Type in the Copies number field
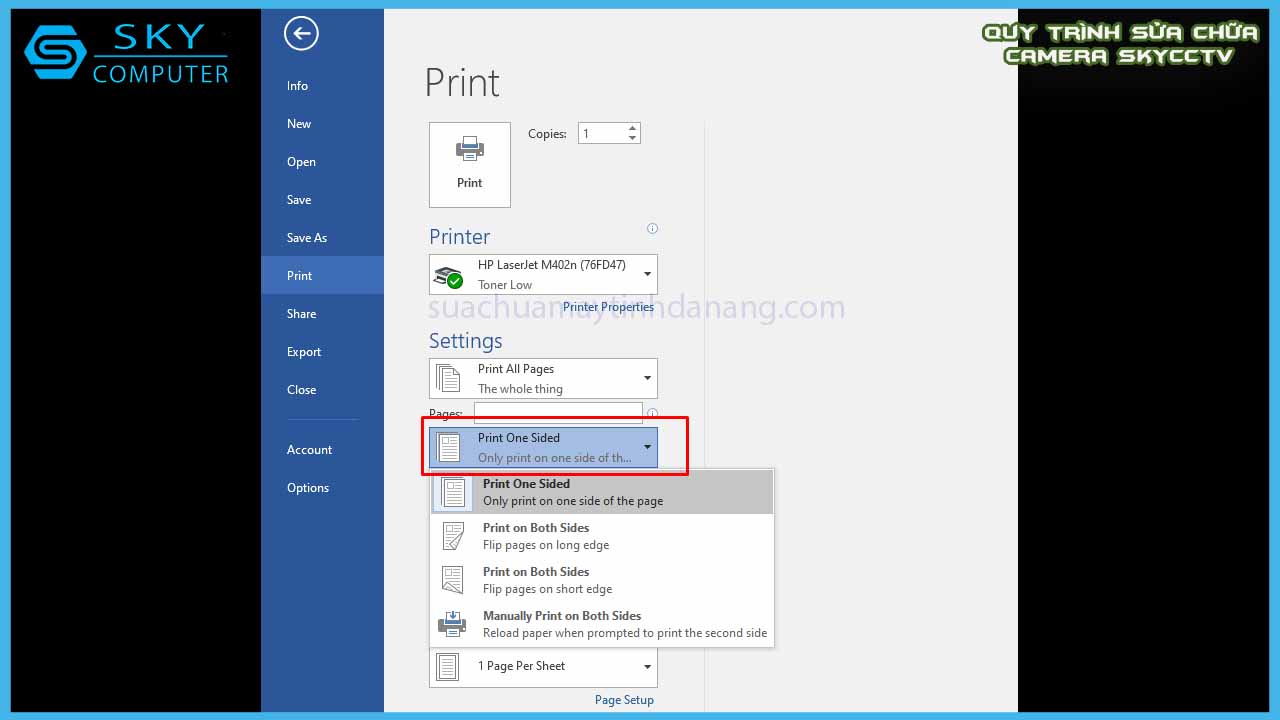This screenshot has height=720, width=1280. pyautogui.click(x=601, y=134)
